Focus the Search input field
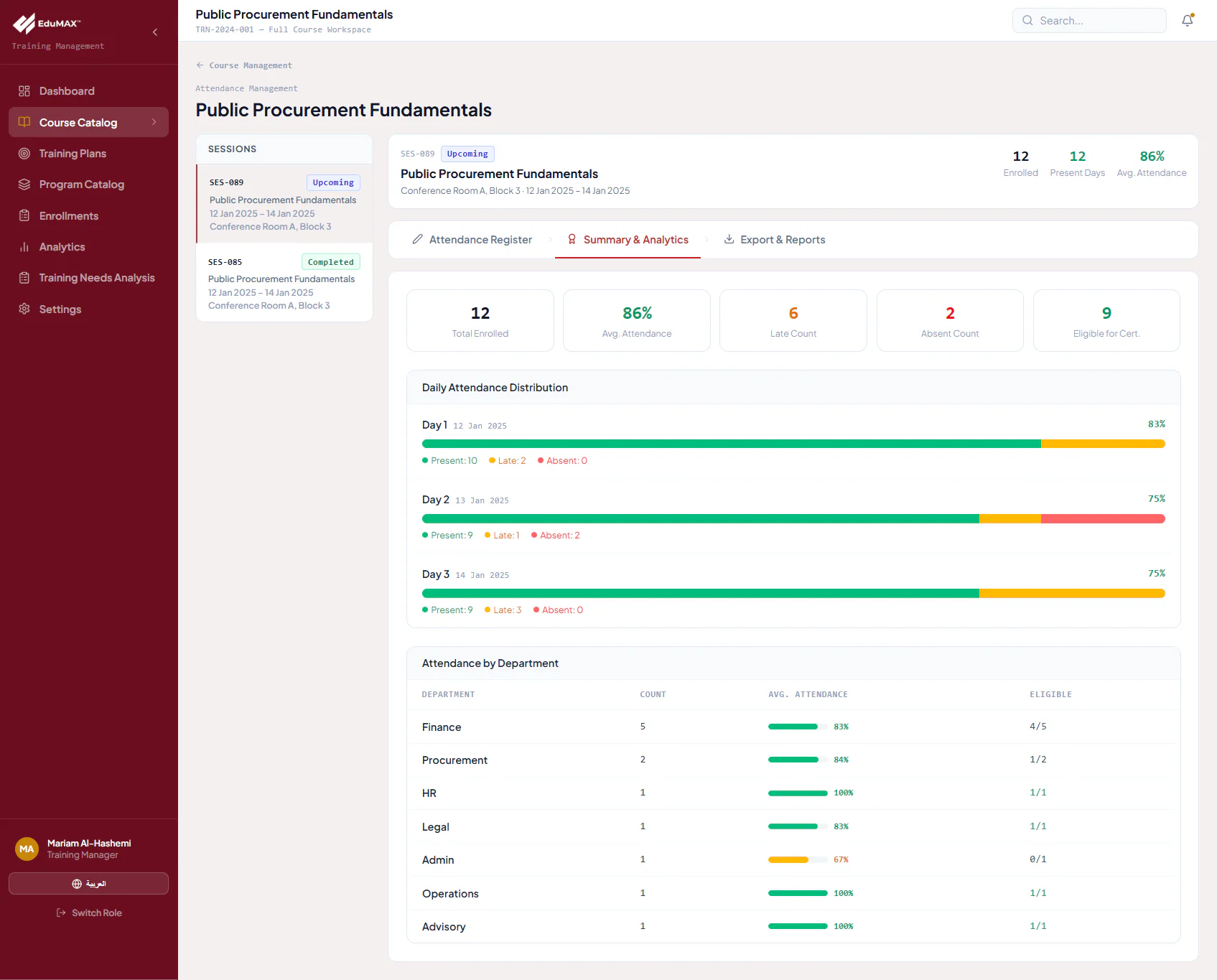 pyautogui.click(x=1089, y=21)
